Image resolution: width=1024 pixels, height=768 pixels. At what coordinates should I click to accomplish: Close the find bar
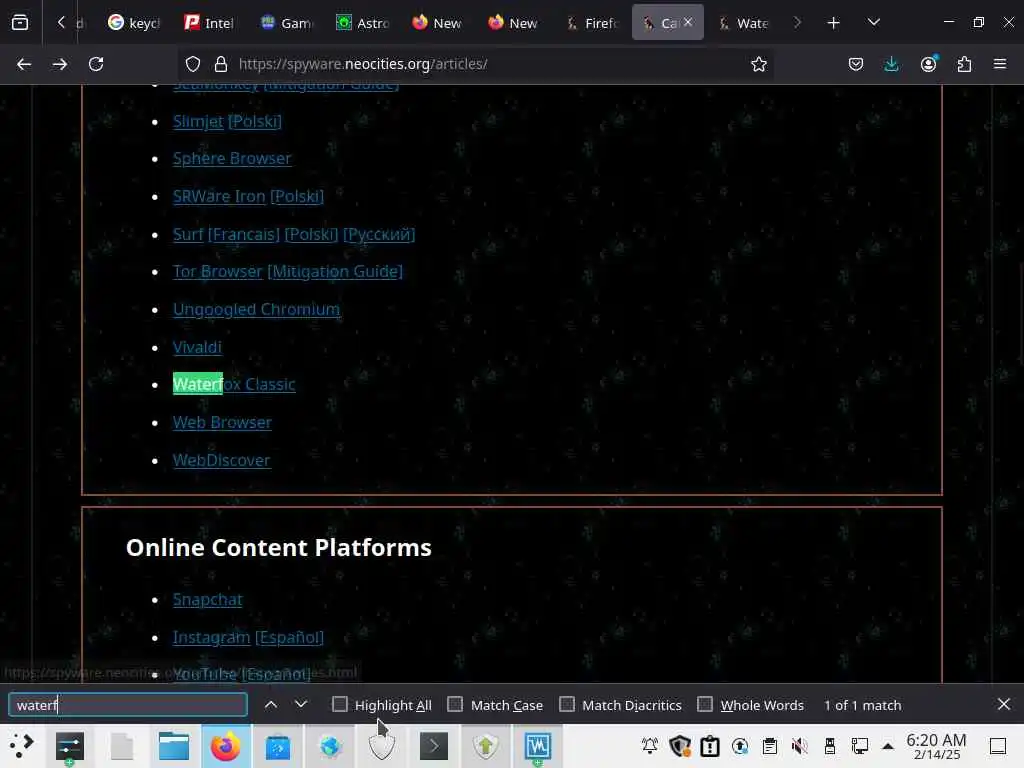point(1004,704)
